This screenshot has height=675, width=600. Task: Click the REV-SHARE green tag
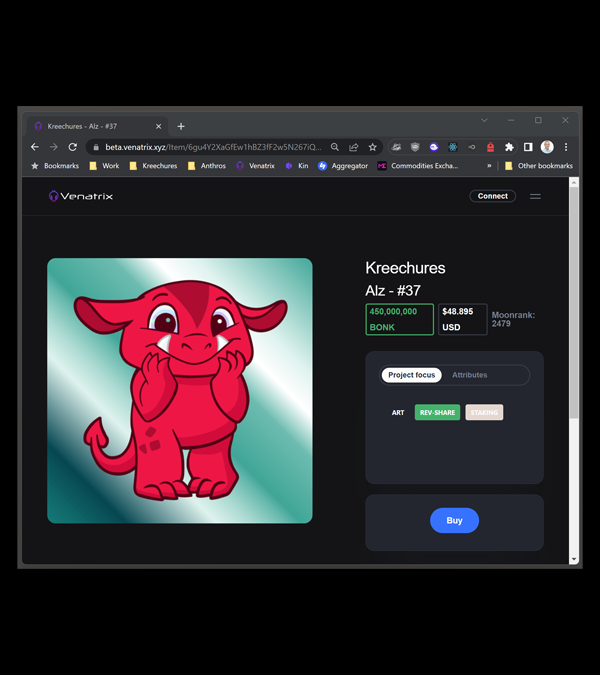click(437, 412)
